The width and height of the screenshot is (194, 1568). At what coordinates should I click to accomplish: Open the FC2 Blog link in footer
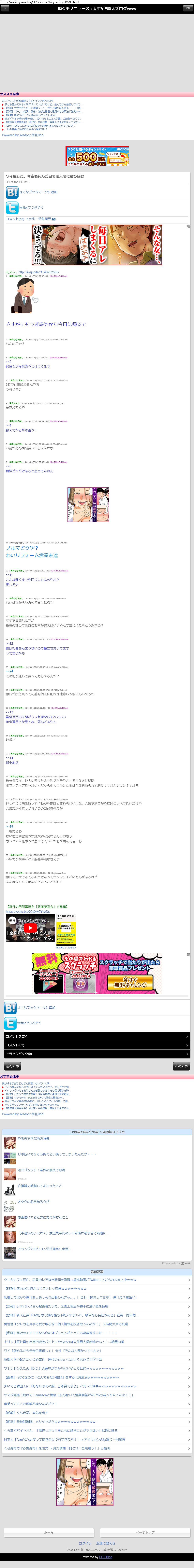coord(106,1557)
